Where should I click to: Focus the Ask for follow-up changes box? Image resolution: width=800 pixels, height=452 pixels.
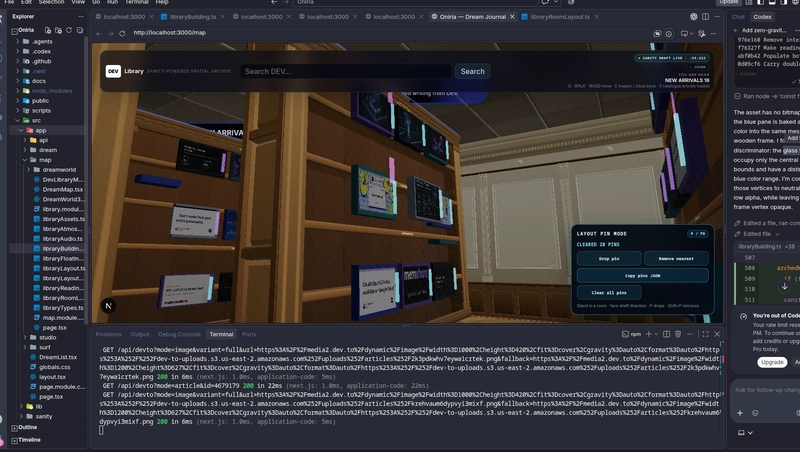tap(767, 390)
